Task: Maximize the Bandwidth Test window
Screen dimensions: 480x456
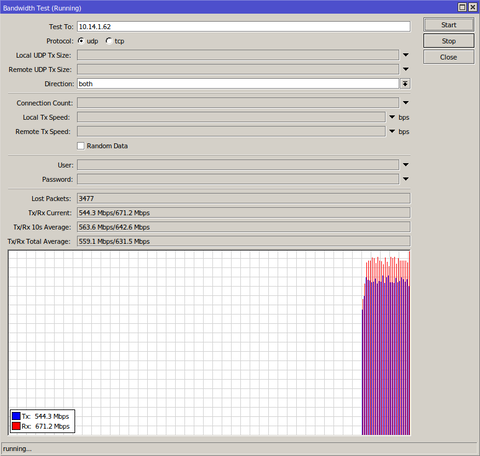Action: (x=462, y=7)
